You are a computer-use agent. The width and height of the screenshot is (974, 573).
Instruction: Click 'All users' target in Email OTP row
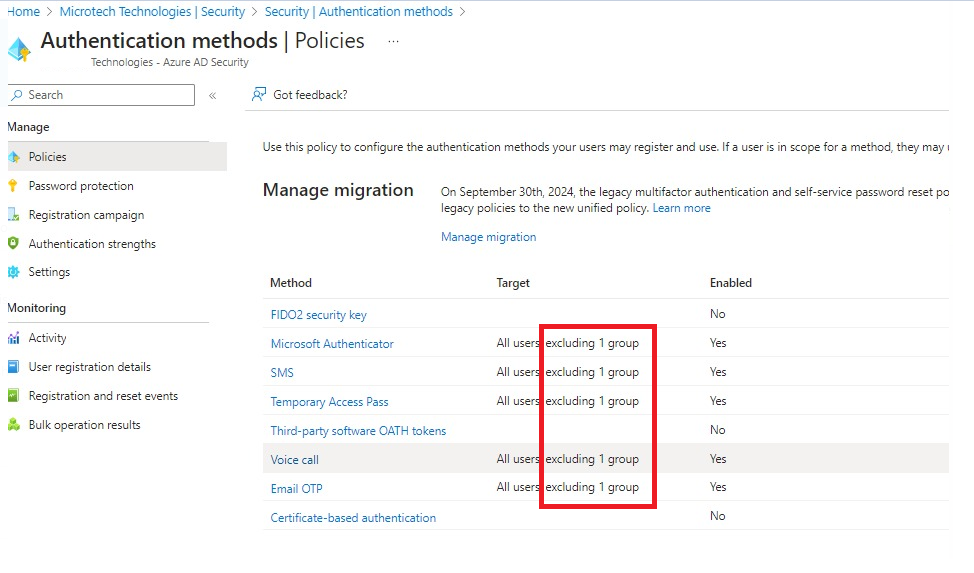click(517, 487)
